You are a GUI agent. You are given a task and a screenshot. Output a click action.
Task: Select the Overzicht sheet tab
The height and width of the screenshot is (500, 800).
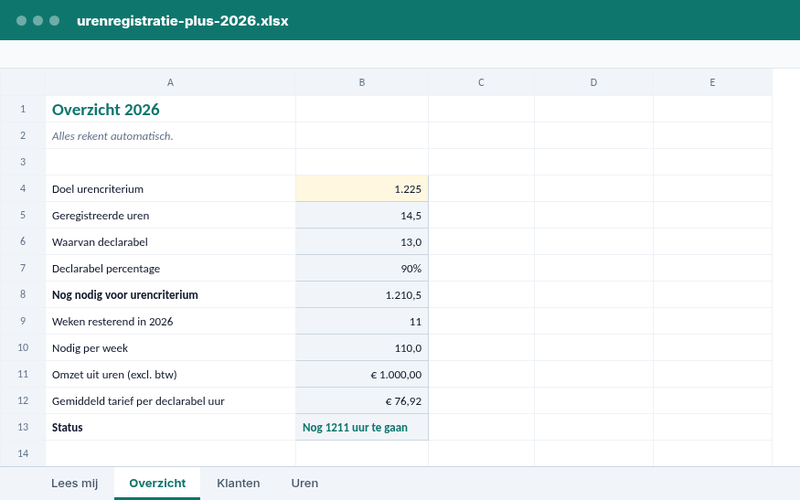coord(157,483)
